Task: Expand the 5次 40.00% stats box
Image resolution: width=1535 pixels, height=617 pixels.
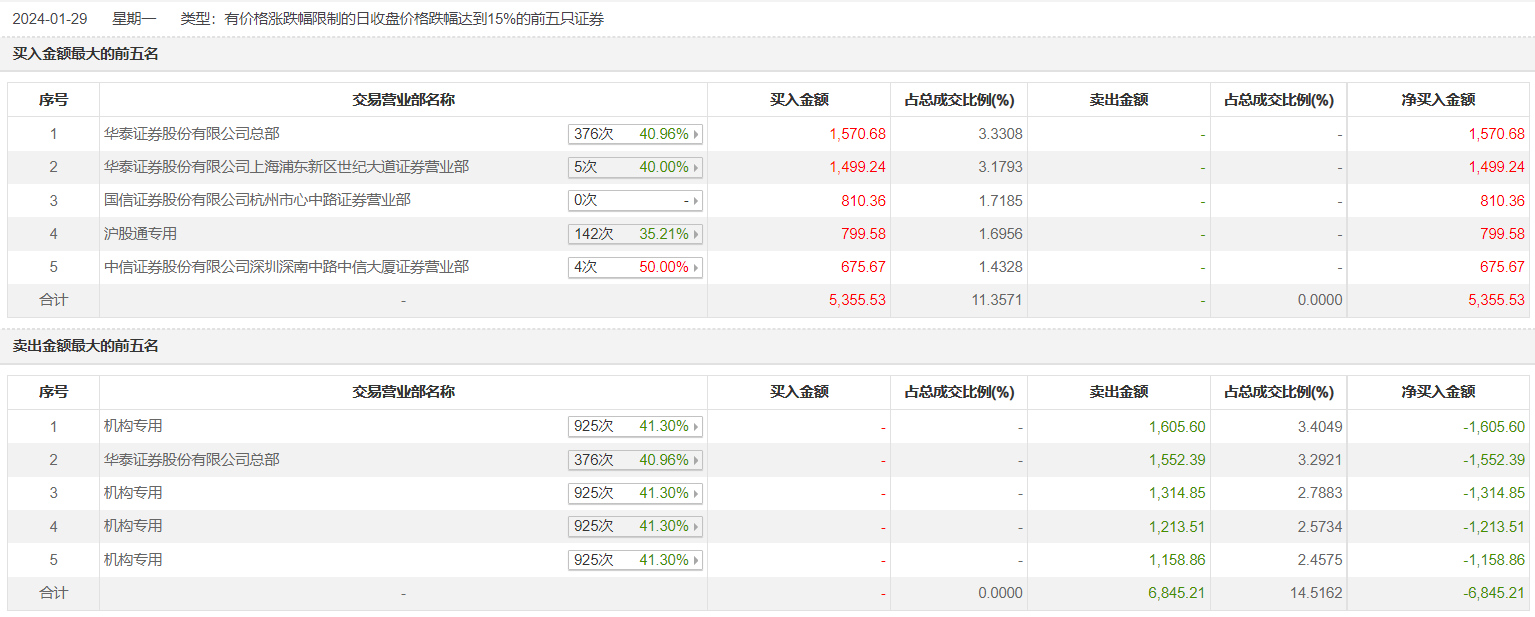Action: [x=635, y=167]
